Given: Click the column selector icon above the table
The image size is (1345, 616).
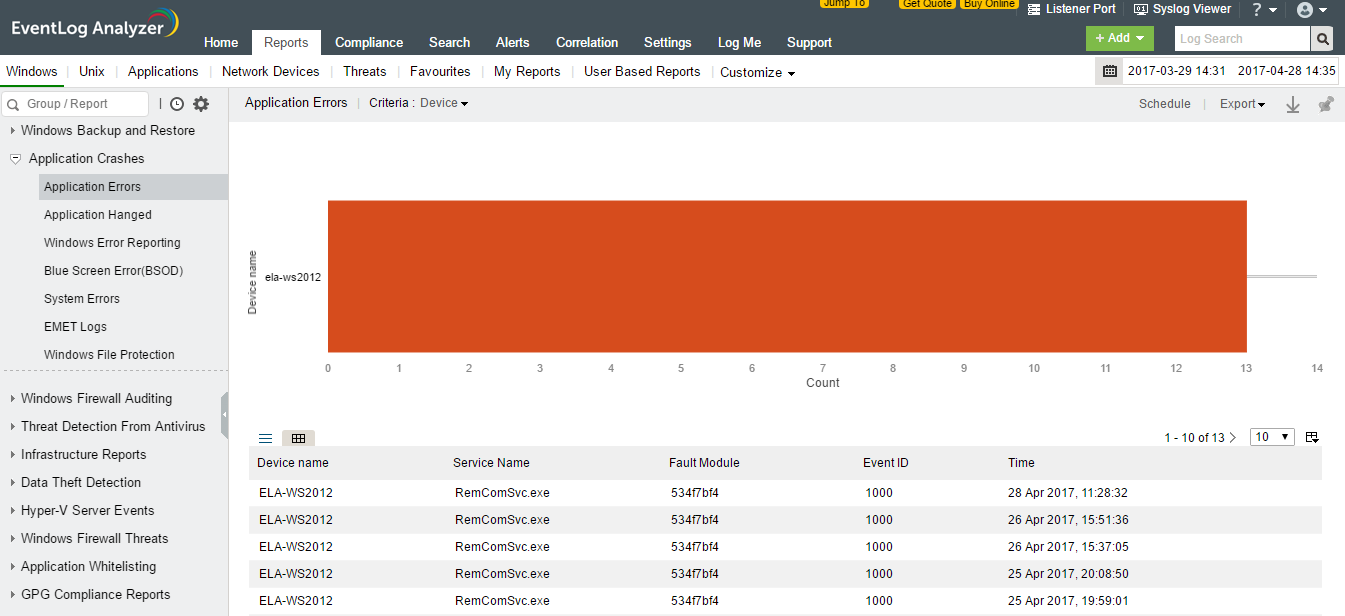Looking at the screenshot, I should pyautogui.click(x=1312, y=437).
